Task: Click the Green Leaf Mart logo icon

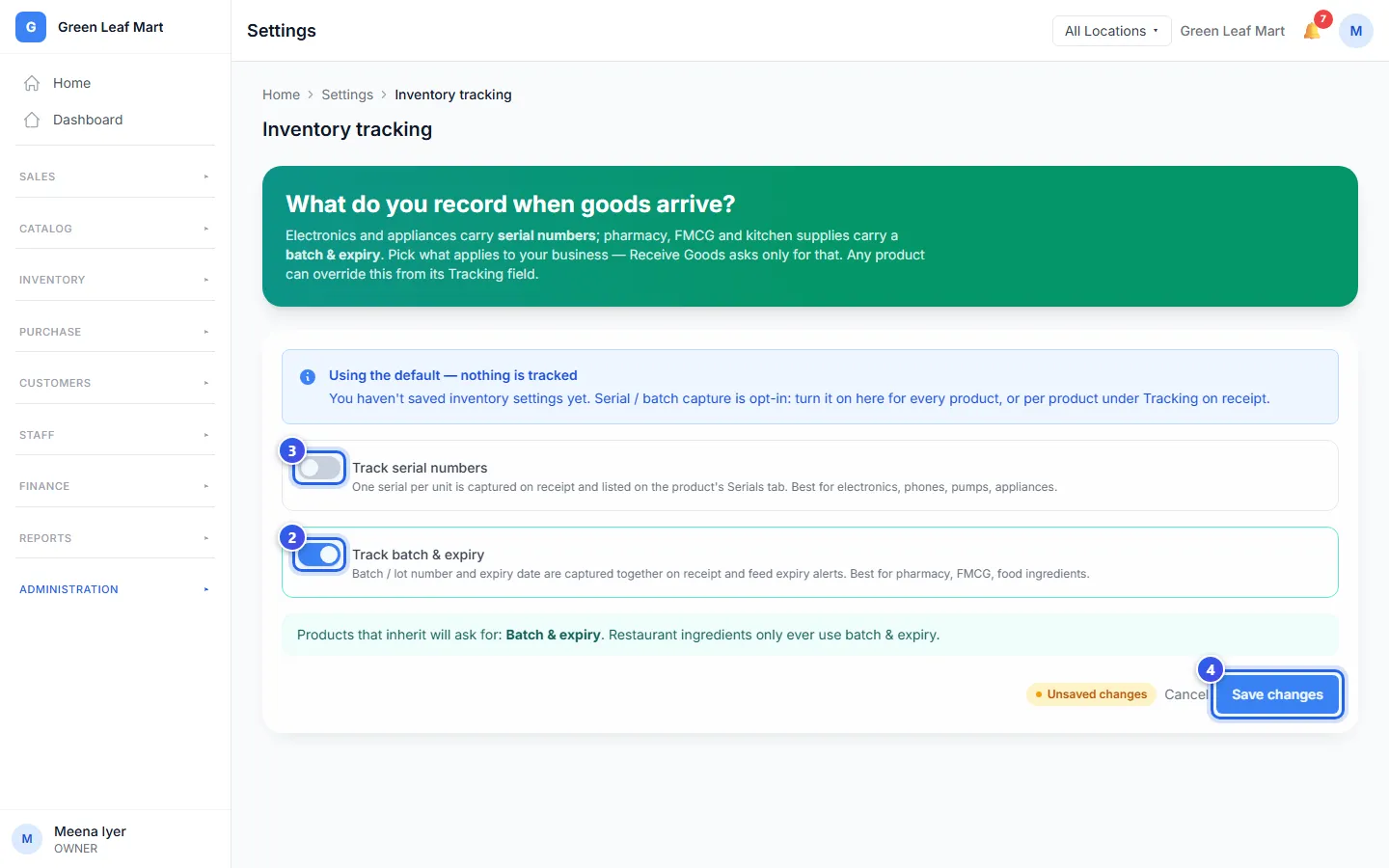Action: (31, 27)
